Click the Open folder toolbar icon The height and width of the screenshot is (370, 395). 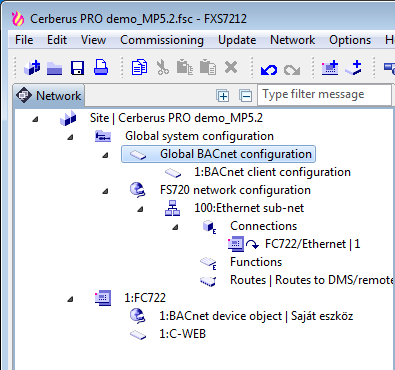[x=54, y=68]
